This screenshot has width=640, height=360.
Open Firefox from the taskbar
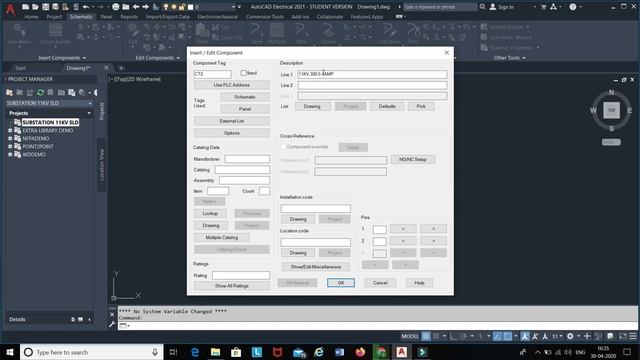tap(360, 352)
